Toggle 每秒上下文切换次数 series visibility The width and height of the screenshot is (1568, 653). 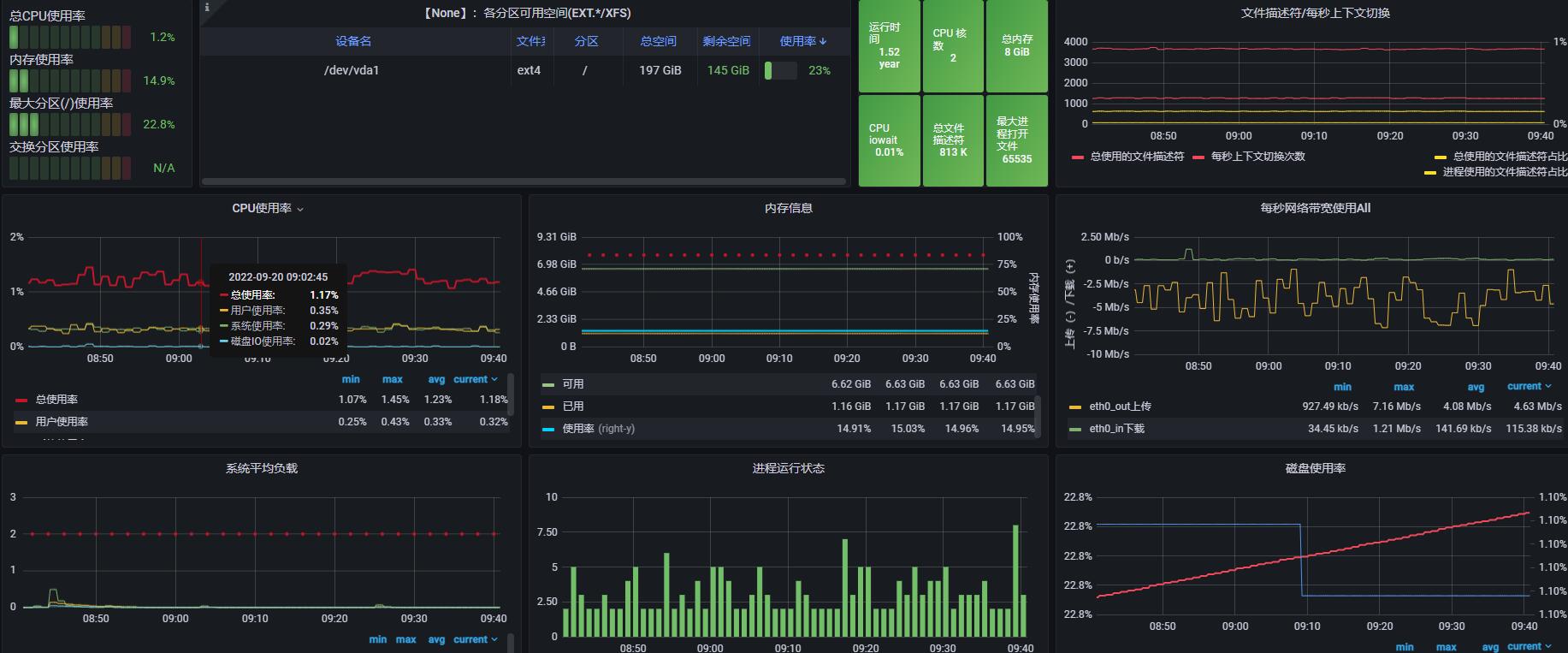[x=1257, y=157]
